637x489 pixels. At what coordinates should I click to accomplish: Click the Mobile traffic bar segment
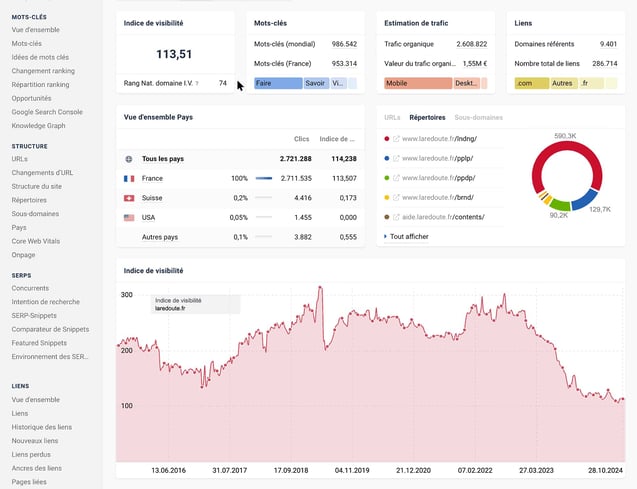point(418,83)
